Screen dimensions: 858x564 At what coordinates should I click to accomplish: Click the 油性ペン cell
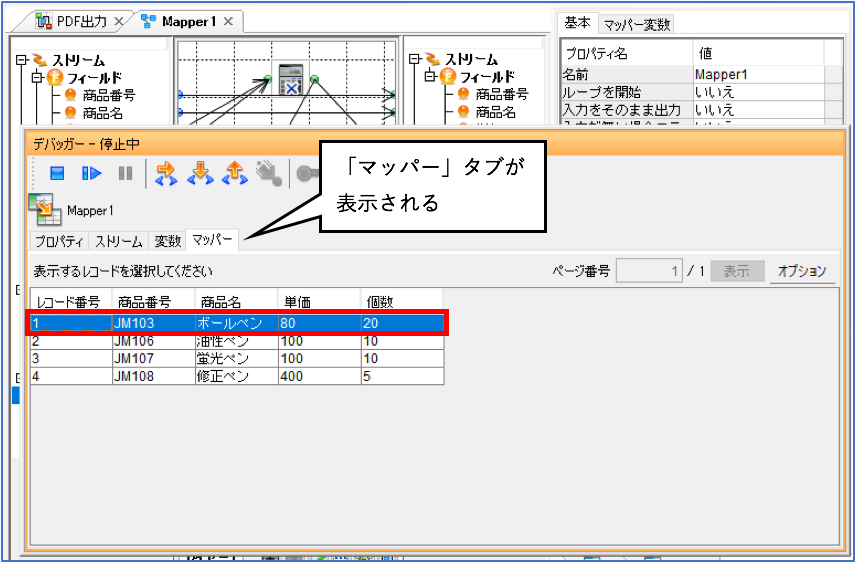tap(236, 341)
